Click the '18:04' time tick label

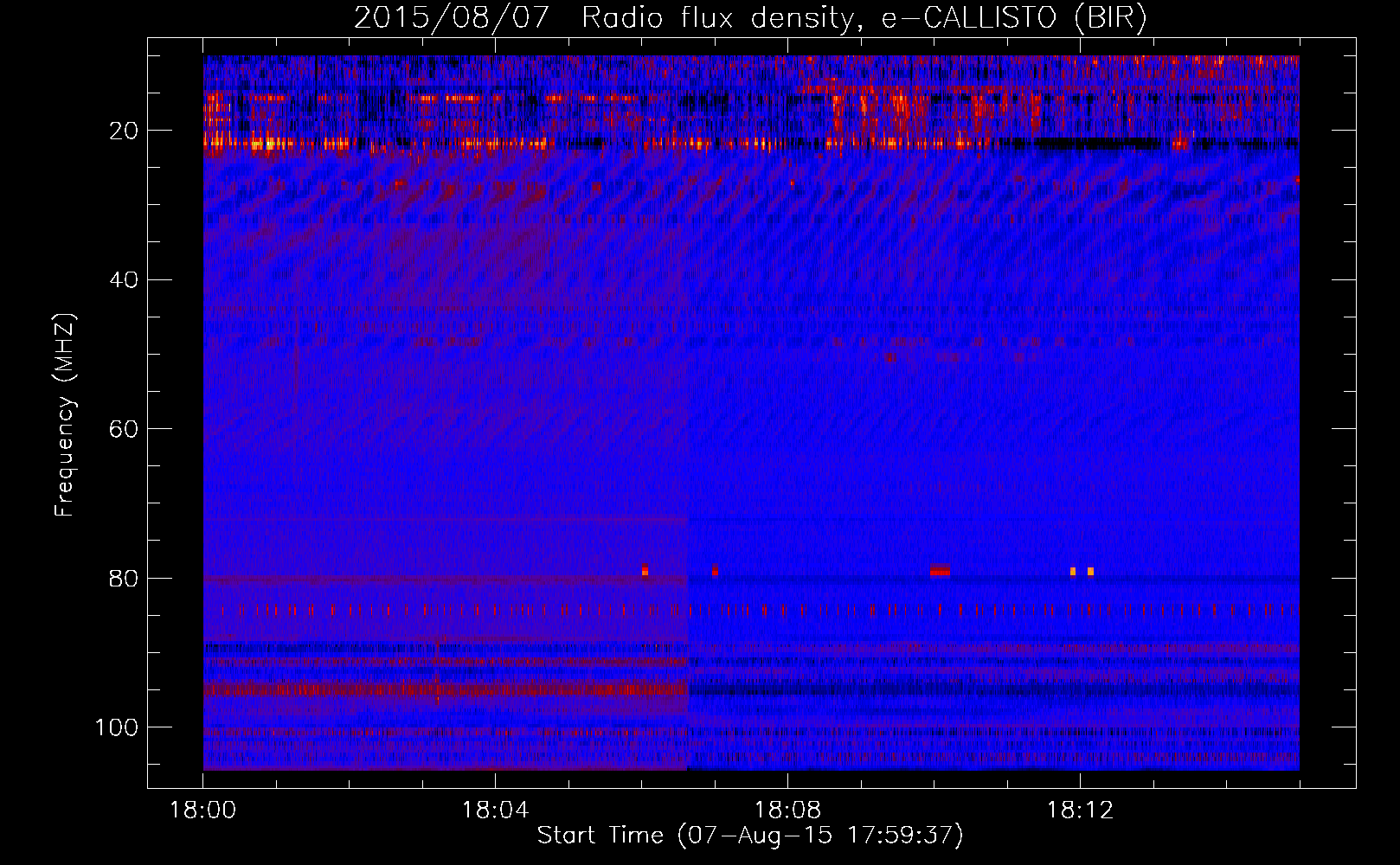point(495,811)
